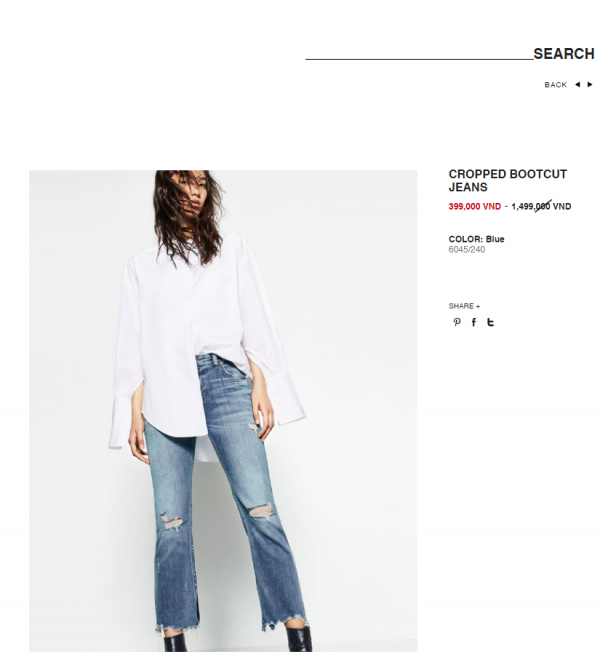Go to previous product arrow
The image size is (600, 665).
tap(578, 84)
